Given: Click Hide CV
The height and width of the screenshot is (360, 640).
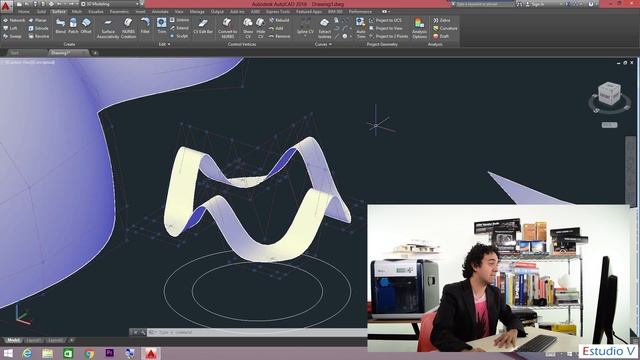Looking at the screenshot, I should coord(260,28).
